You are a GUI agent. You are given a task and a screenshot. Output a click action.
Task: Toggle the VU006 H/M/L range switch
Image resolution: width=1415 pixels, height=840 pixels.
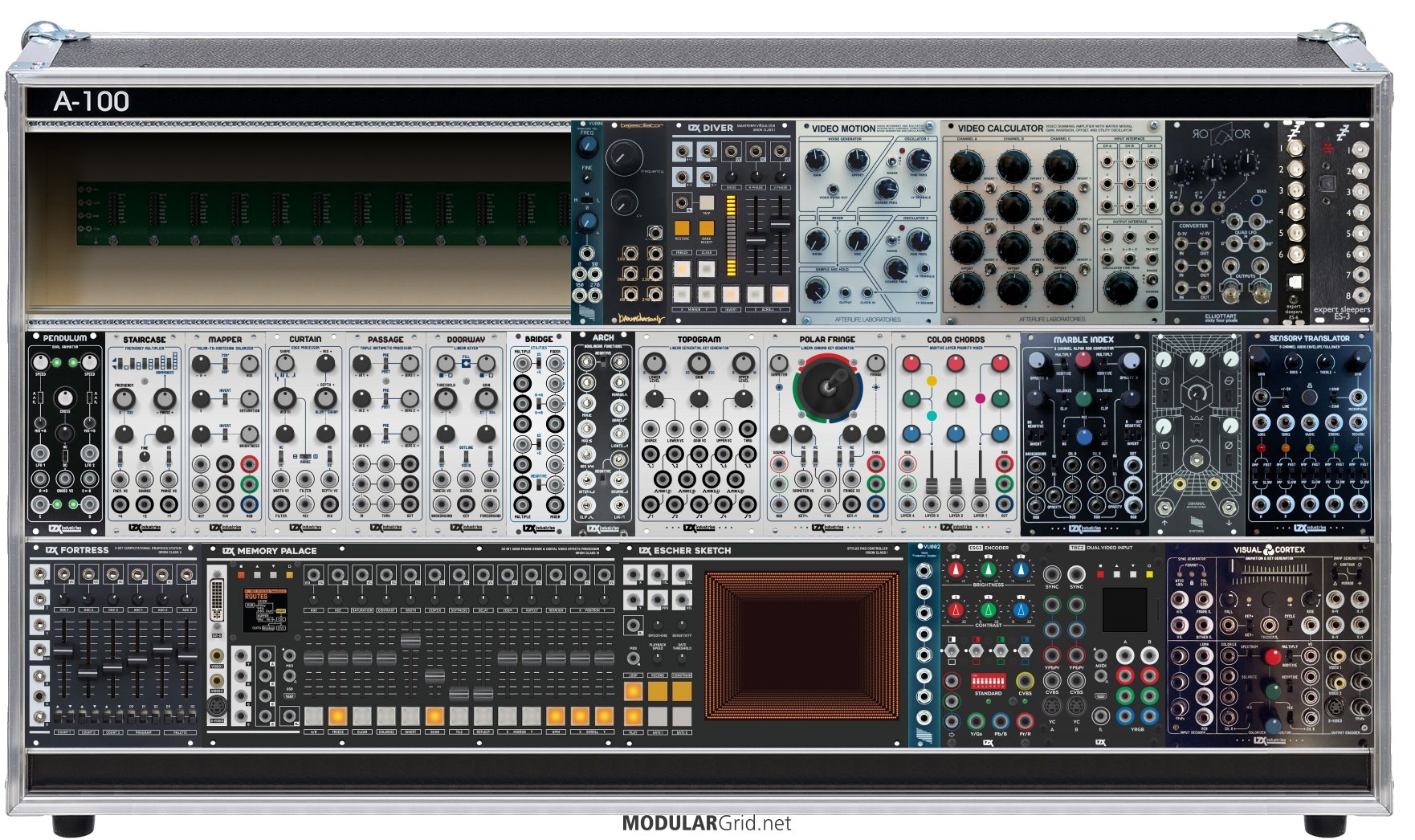pos(587,200)
